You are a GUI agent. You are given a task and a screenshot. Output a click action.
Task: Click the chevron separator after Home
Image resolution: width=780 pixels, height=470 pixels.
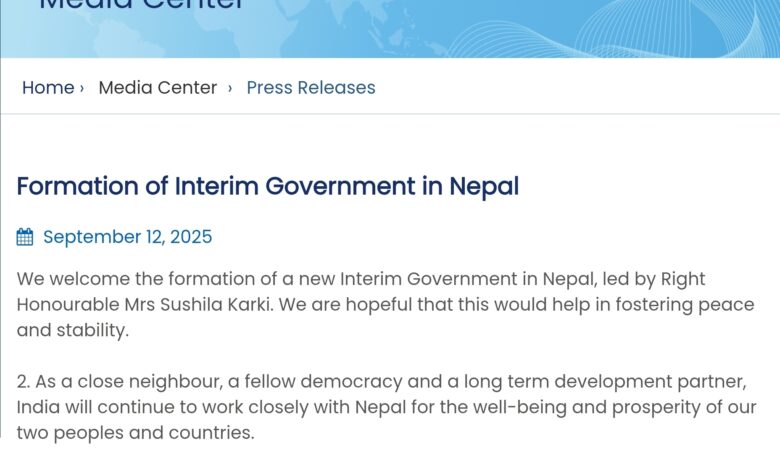(x=82, y=88)
